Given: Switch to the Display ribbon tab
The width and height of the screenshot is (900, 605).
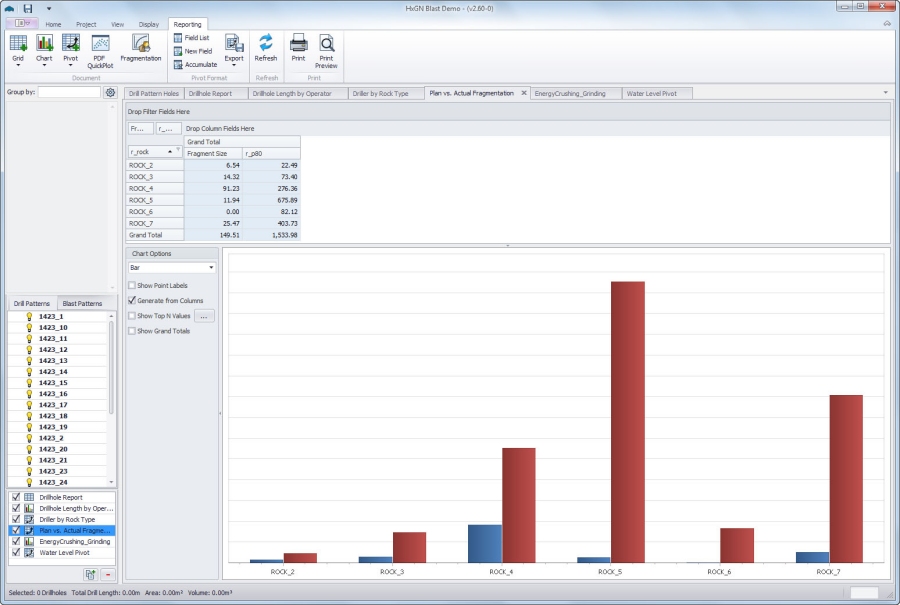Looking at the screenshot, I should point(148,24).
